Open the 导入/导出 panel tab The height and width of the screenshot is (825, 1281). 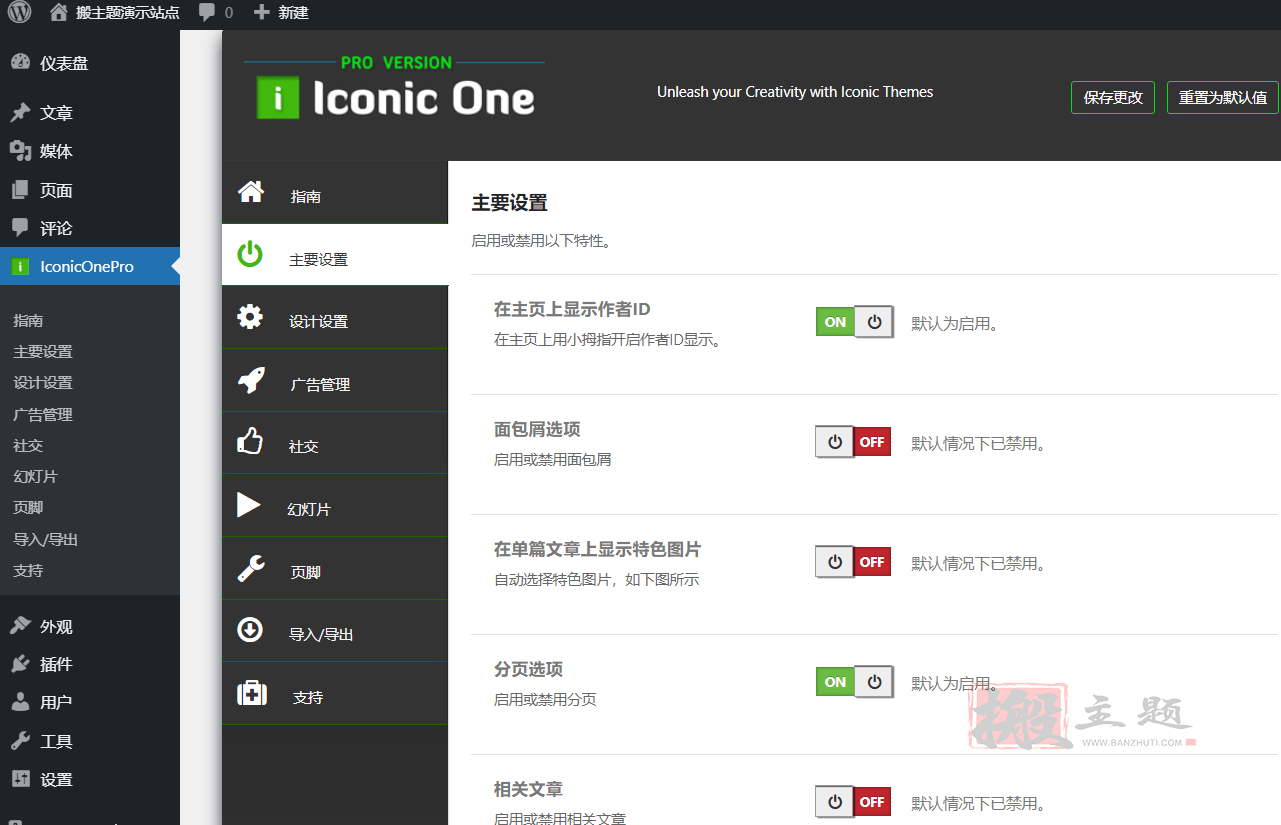point(335,630)
